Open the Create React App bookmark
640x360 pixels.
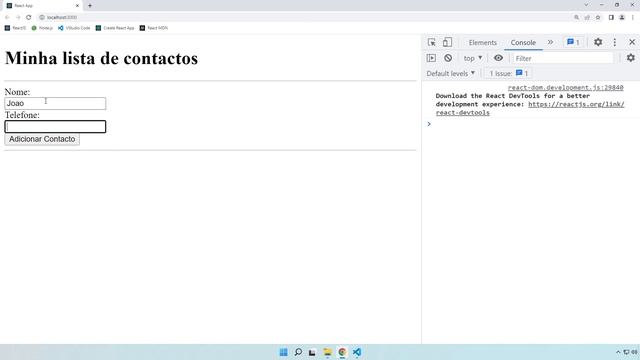point(115,28)
